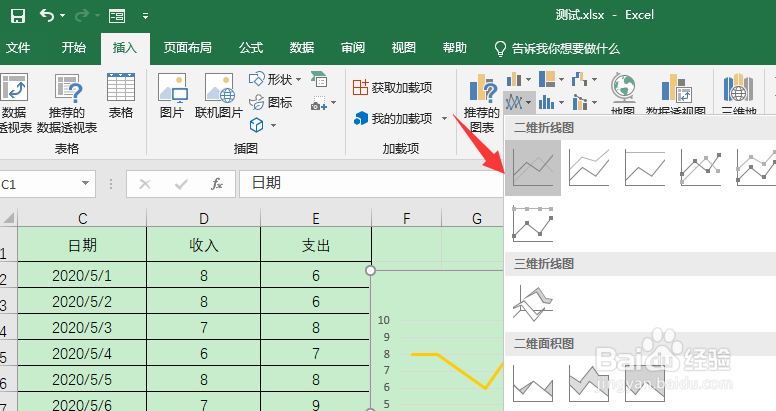The height and width of the screenshot is (411, 776).
Task: Click the SmartArt icon
Action: click(x=319, y=79)
